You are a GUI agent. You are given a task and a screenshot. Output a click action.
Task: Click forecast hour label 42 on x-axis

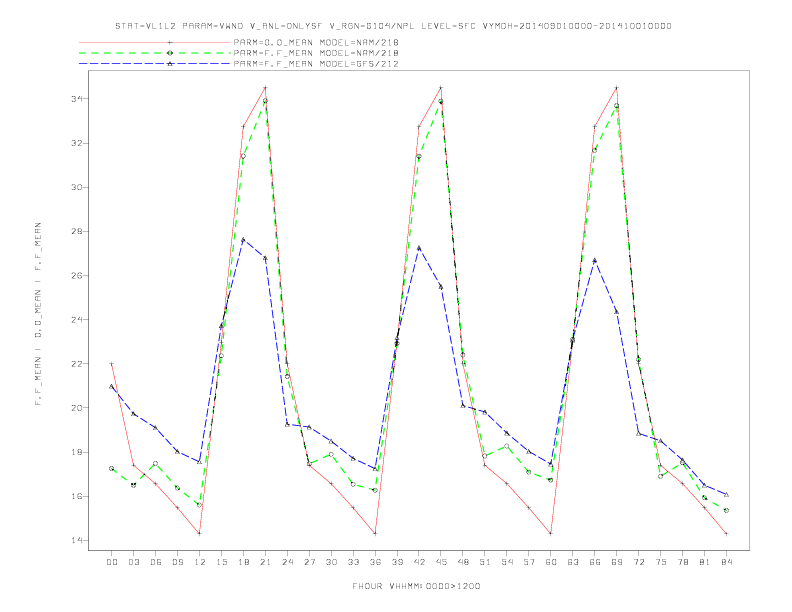pyautogui.click(x=419, y=562)
